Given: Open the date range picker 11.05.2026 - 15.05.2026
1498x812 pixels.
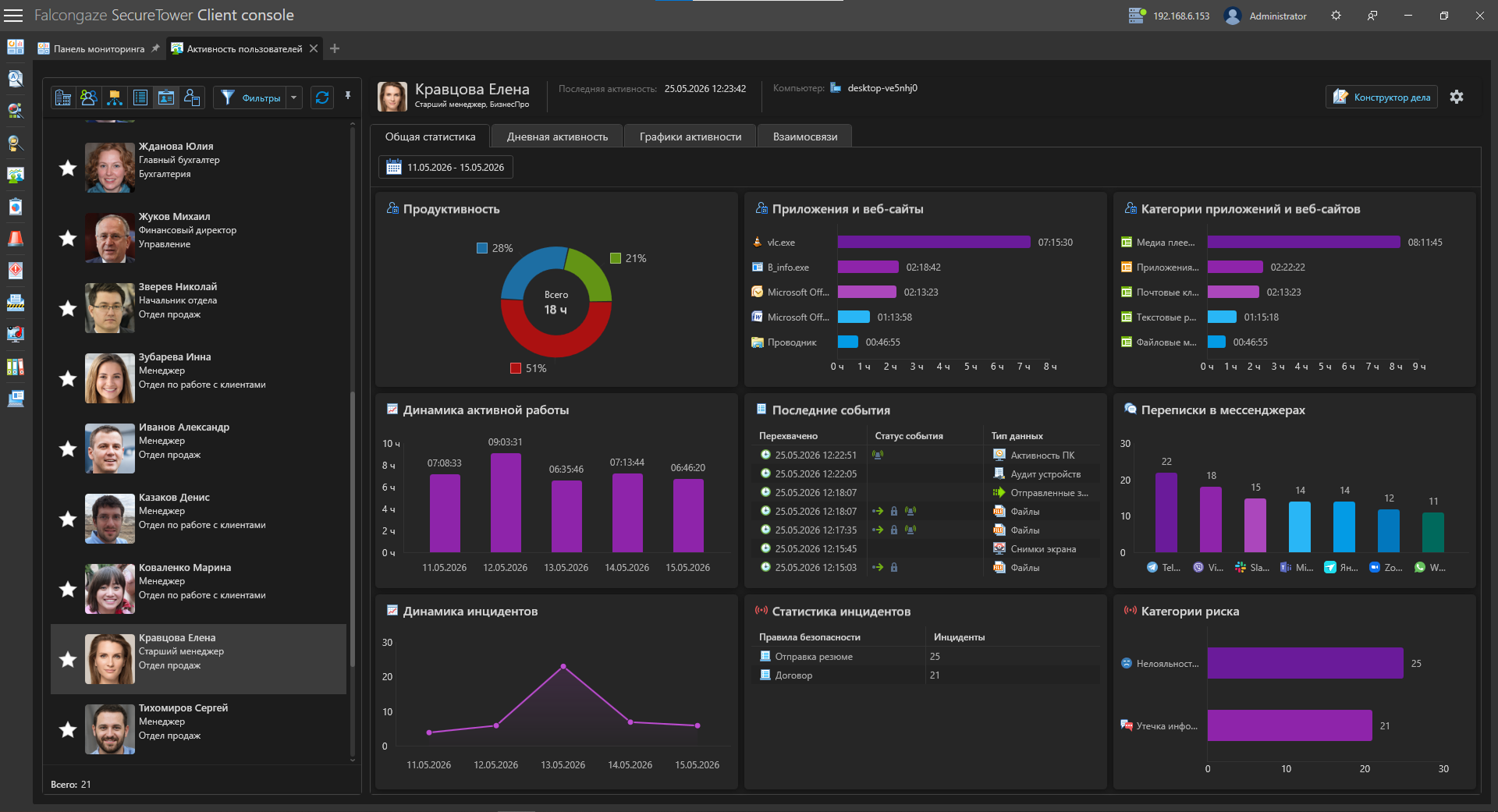Looking at the screenshot, I should pyautogui.click(x=446, y=167).
